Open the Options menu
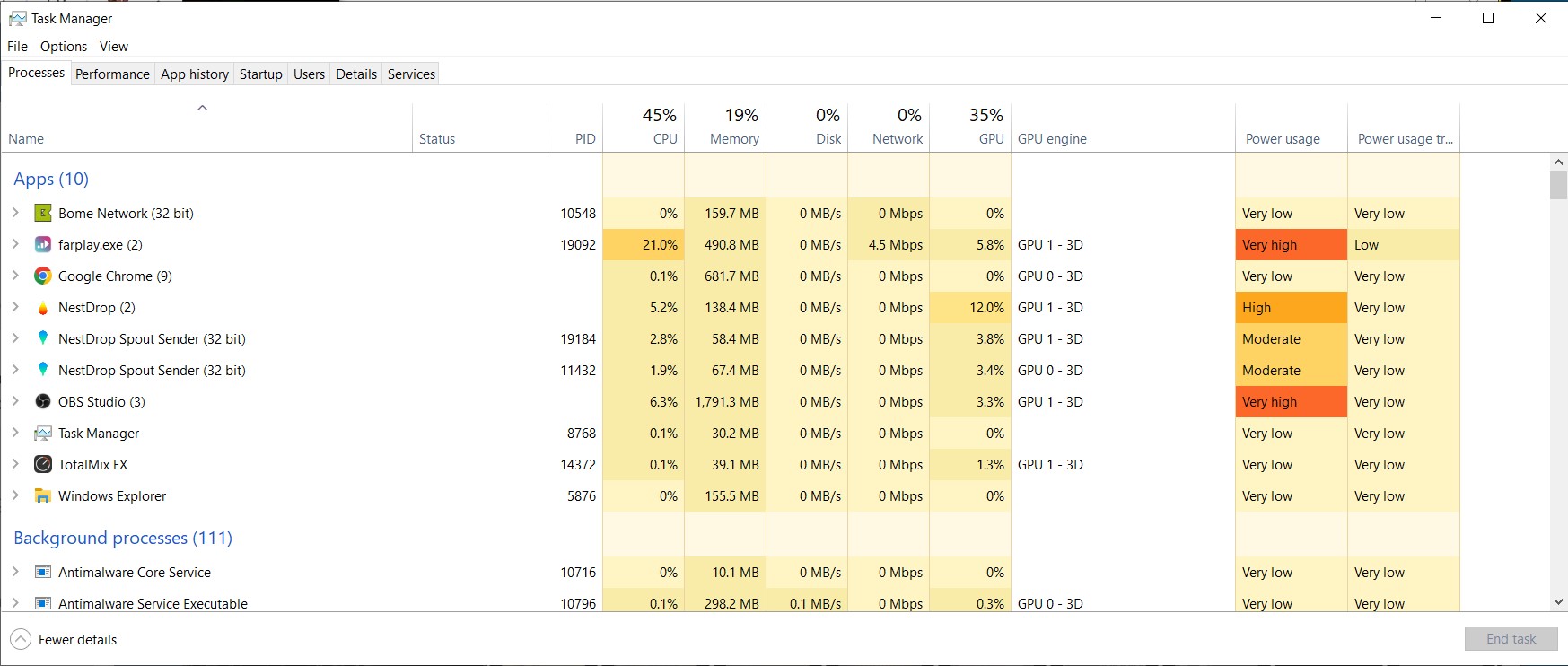 click(64, 46)
